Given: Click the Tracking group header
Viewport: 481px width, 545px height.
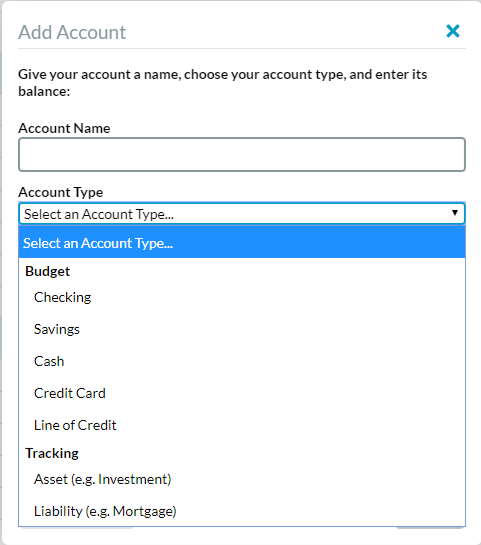Looking at the screenshot, I should 52,453.
